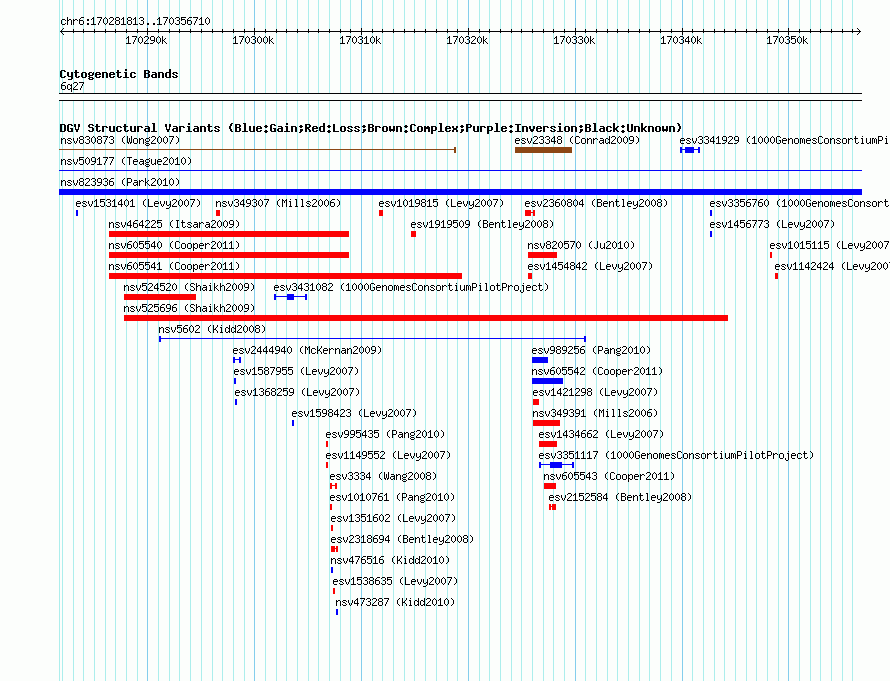Open esv23348 (Conrad2009) label
This screenshot has height=681, width=890.
[x=577, y=140]
